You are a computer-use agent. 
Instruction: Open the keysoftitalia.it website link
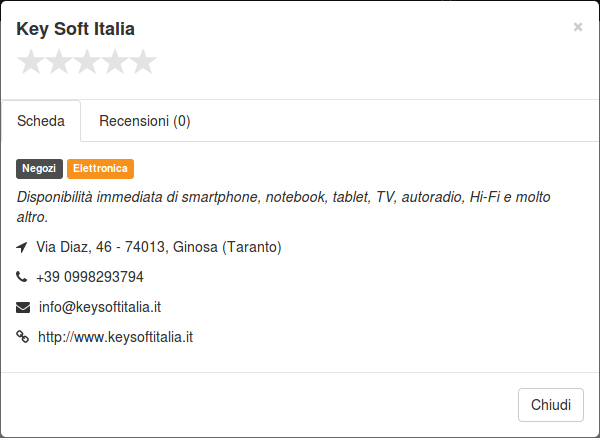(116, 337)
